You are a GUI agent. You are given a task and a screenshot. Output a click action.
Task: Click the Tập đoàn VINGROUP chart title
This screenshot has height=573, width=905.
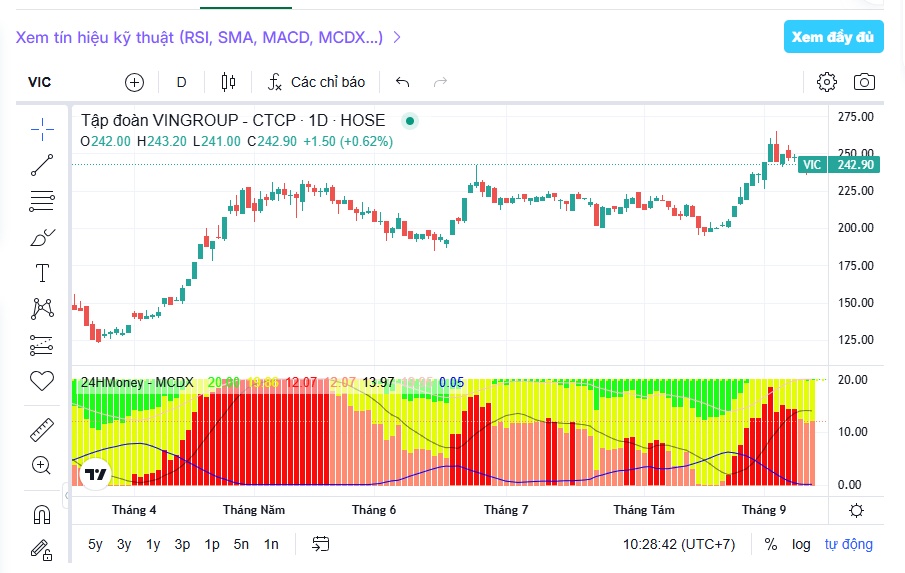pyautogui.click(x=233, y=120)
